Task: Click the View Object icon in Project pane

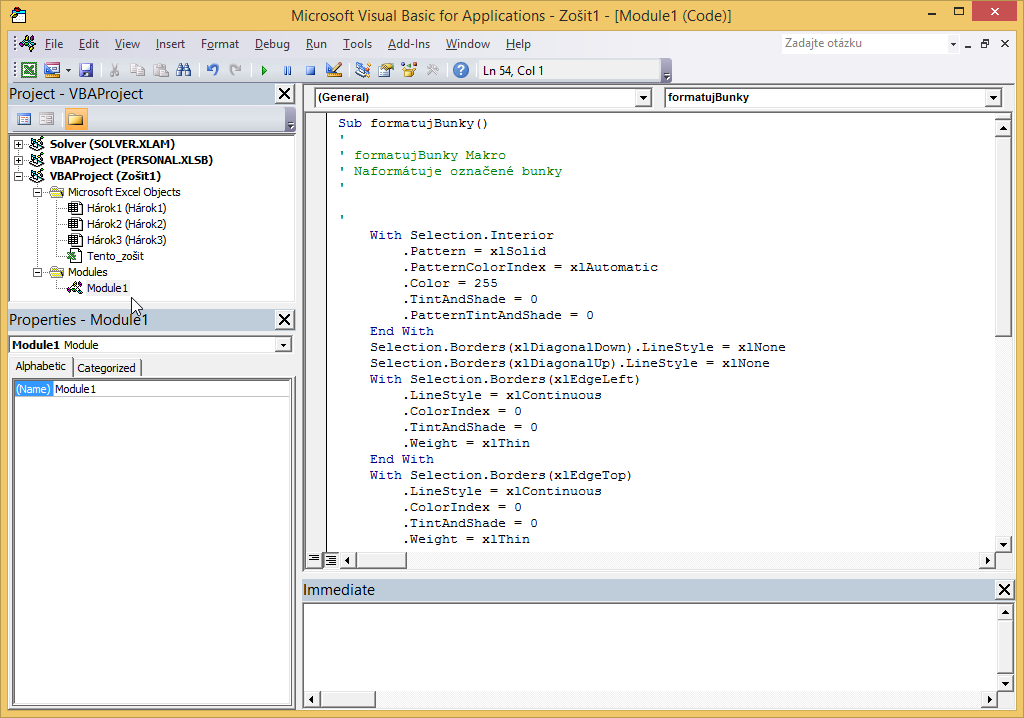Action: point(46,119)
